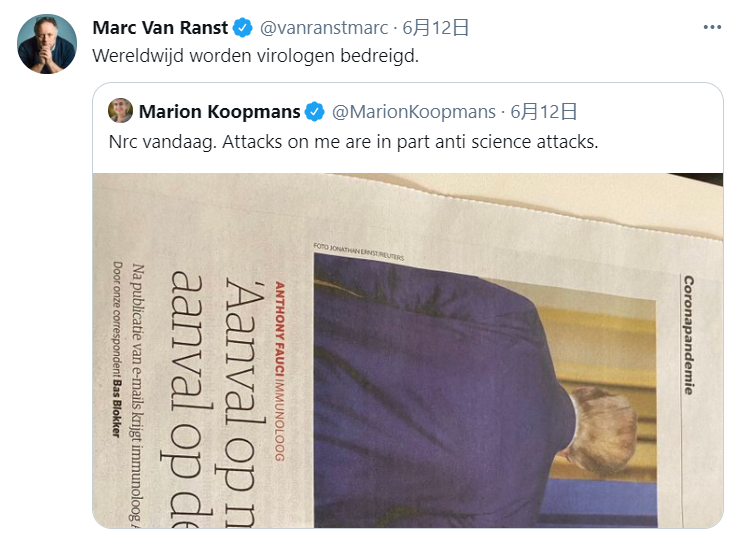The height and width of the screenshot is (537, 740).
Task: Open the quoted tweet 'Nrc vandaag. Attacks on me'
Action: click(353, 142)
